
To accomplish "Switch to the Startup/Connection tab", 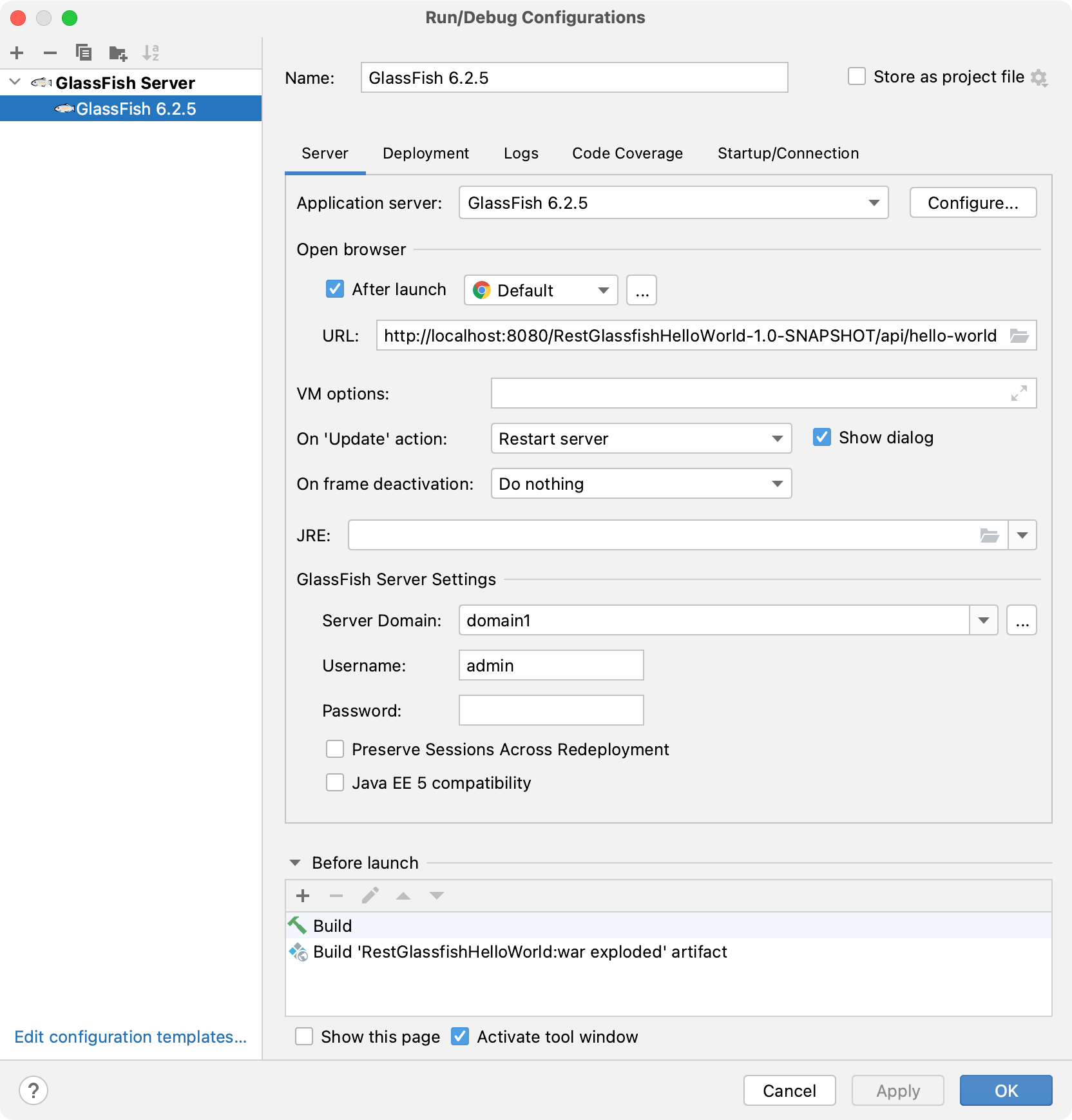I will pos(788,153).
